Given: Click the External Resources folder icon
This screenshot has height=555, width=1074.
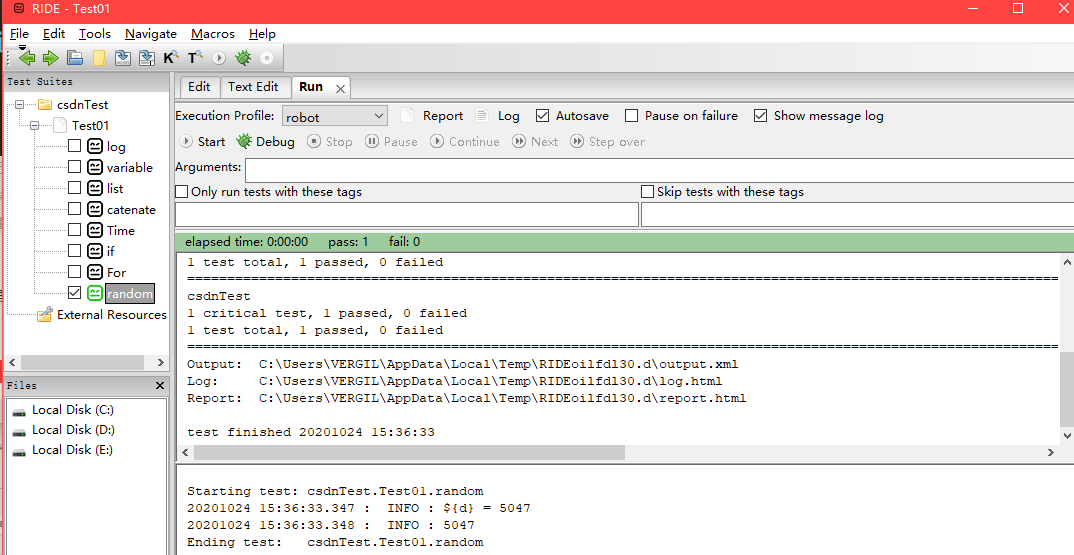Looking at the screenshot, I should pos(45,314).
